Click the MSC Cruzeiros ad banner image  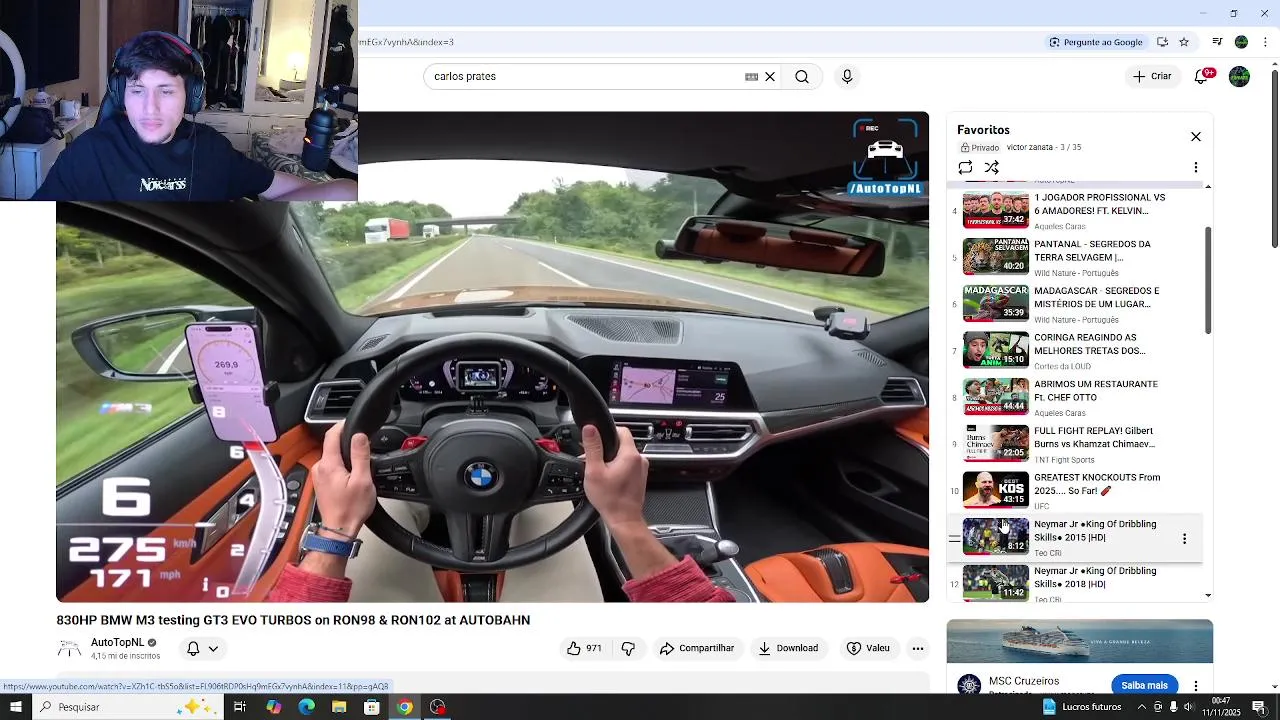tap(1080, 641)
